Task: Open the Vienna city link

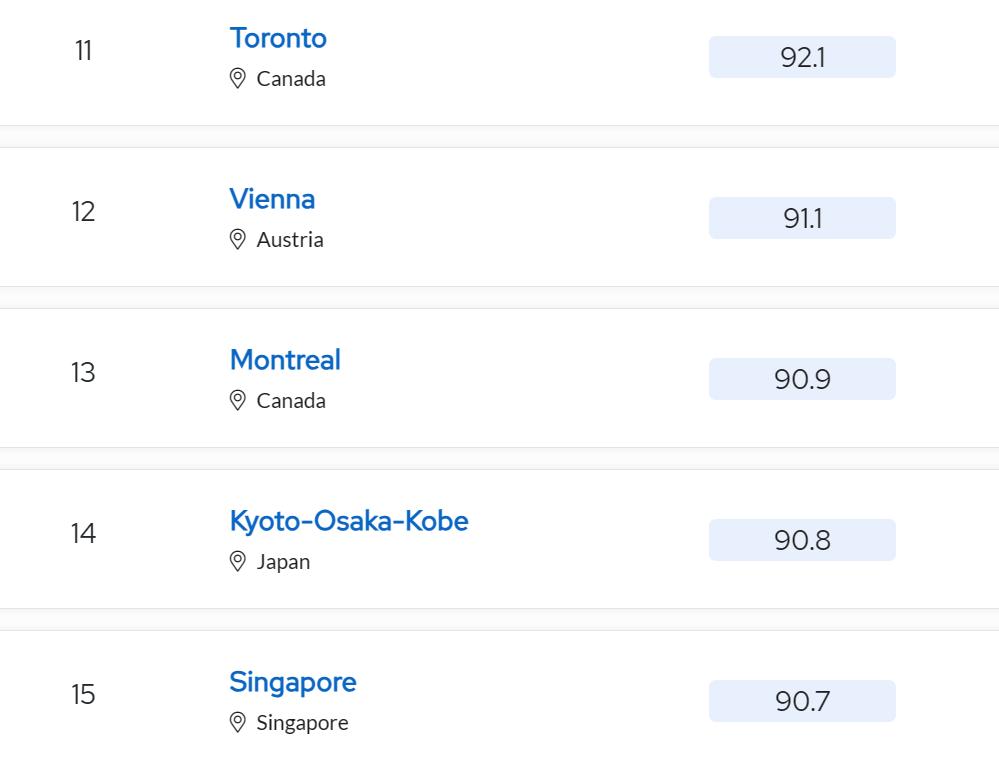Action: pyautogui.click(x=272, y=199)
